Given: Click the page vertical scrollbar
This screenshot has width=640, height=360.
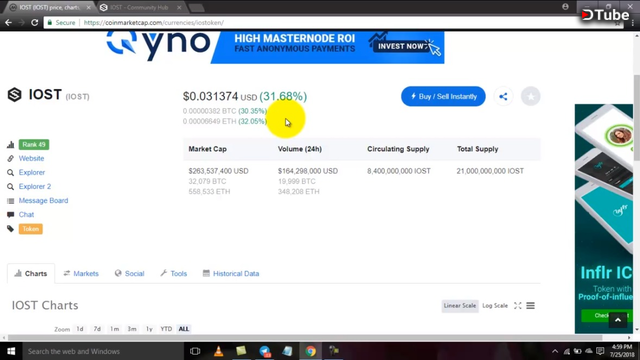Looking at the screenshot, I should pos(637,118).
